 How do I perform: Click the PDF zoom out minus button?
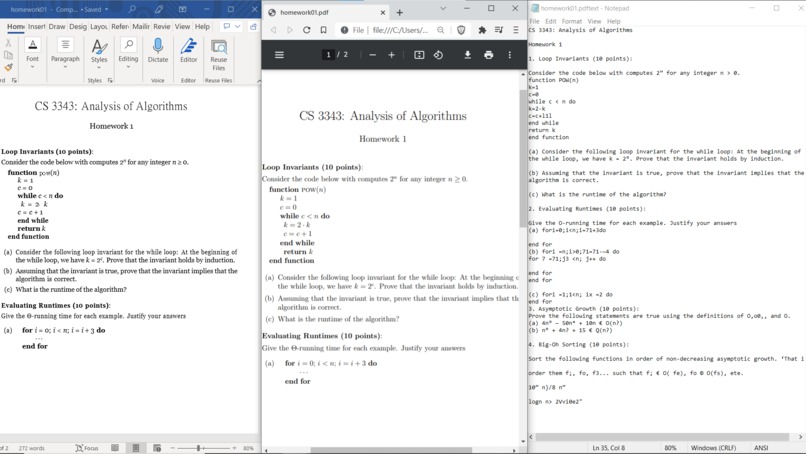coord(373,55)
